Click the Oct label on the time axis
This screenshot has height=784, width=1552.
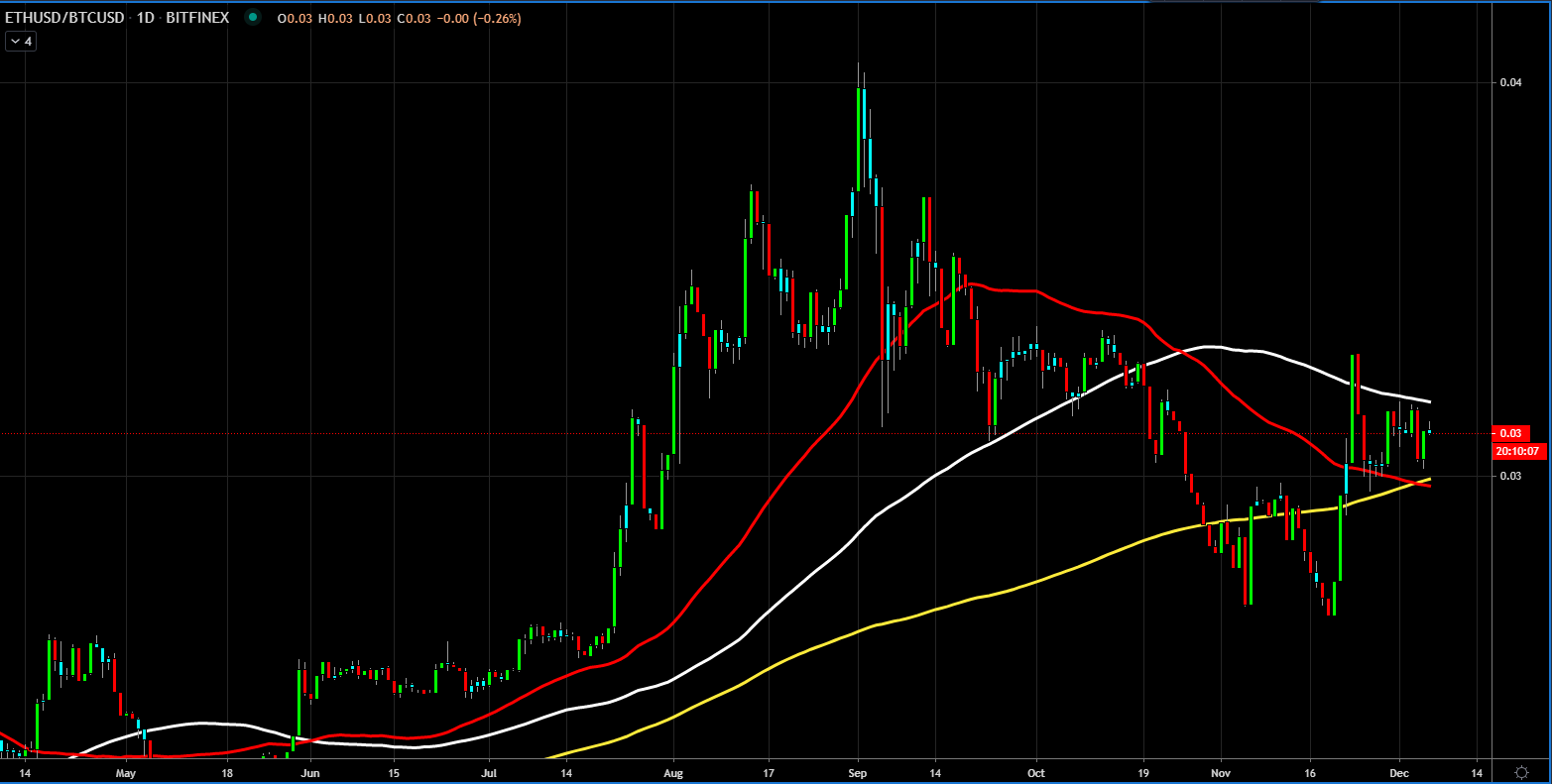1036,772
